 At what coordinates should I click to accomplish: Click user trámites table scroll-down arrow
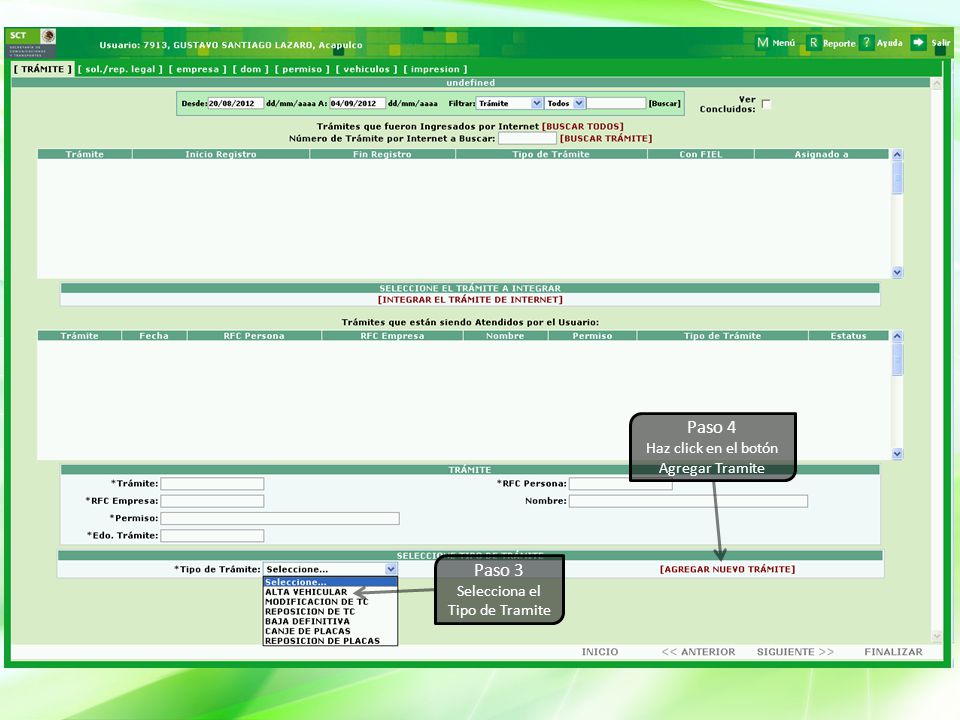point(897,454)
